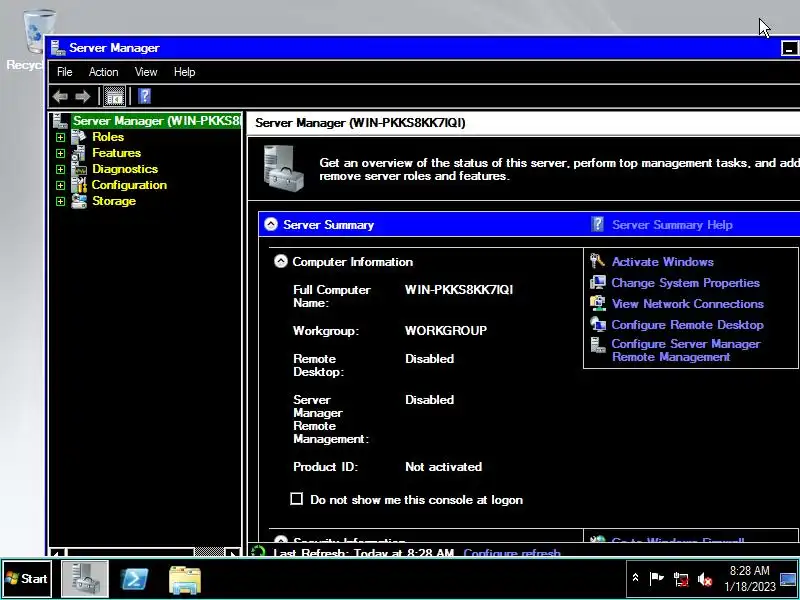
Task: Click the muted speaker tray icon
Action: click(705, 579)
